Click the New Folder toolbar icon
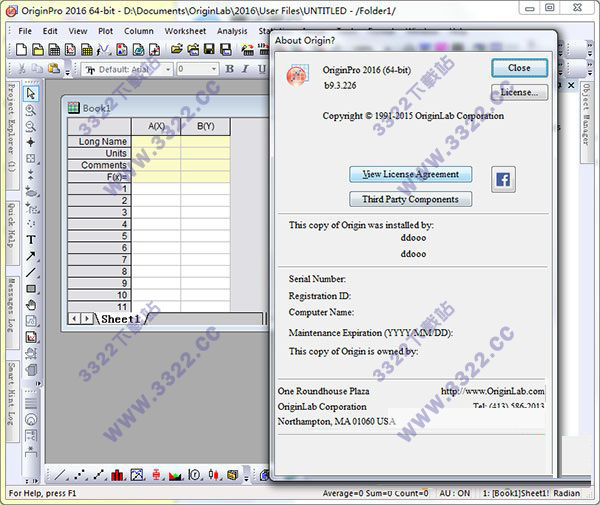This screenshot has height=505, width=600. pyautogui.click(x=38, y=49)
